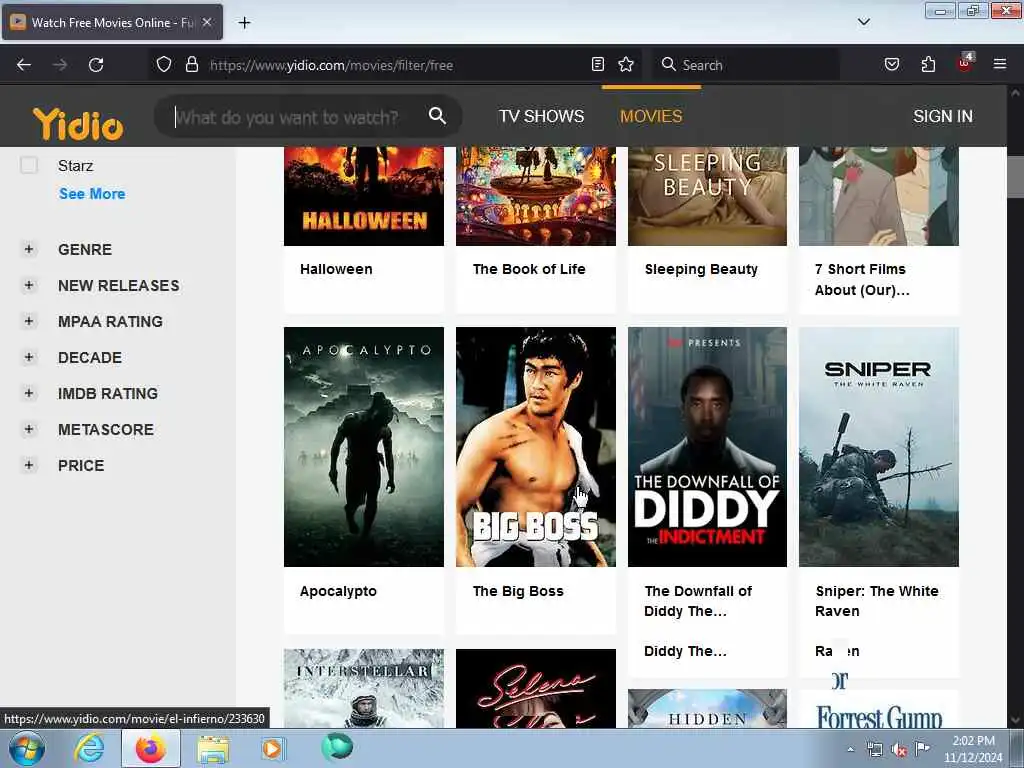This screenshot has height=768, width=1024.
Task: Select The Big Boss movie poster
Action: pos(536,447)
